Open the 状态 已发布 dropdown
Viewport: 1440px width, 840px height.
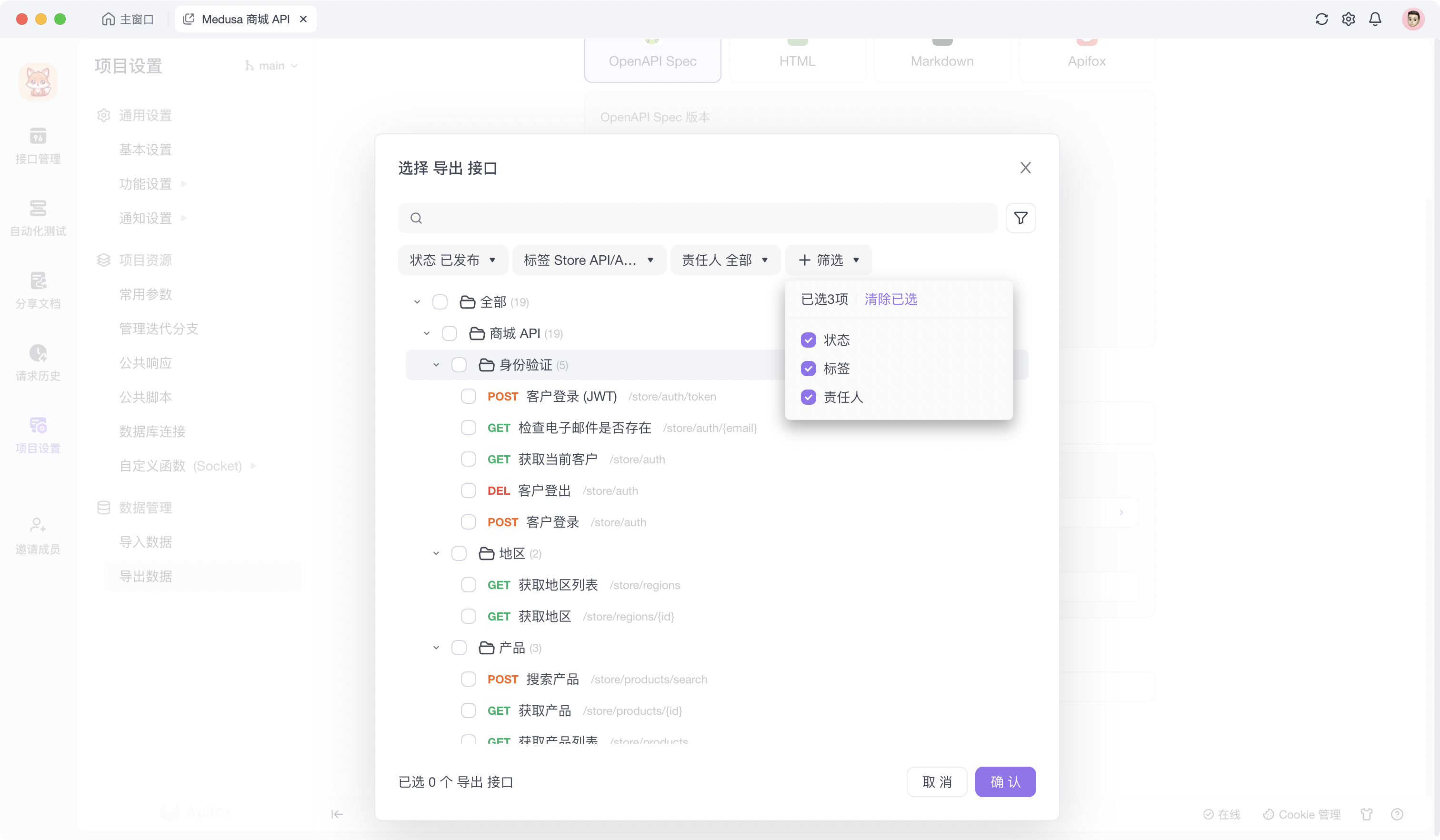452,260
